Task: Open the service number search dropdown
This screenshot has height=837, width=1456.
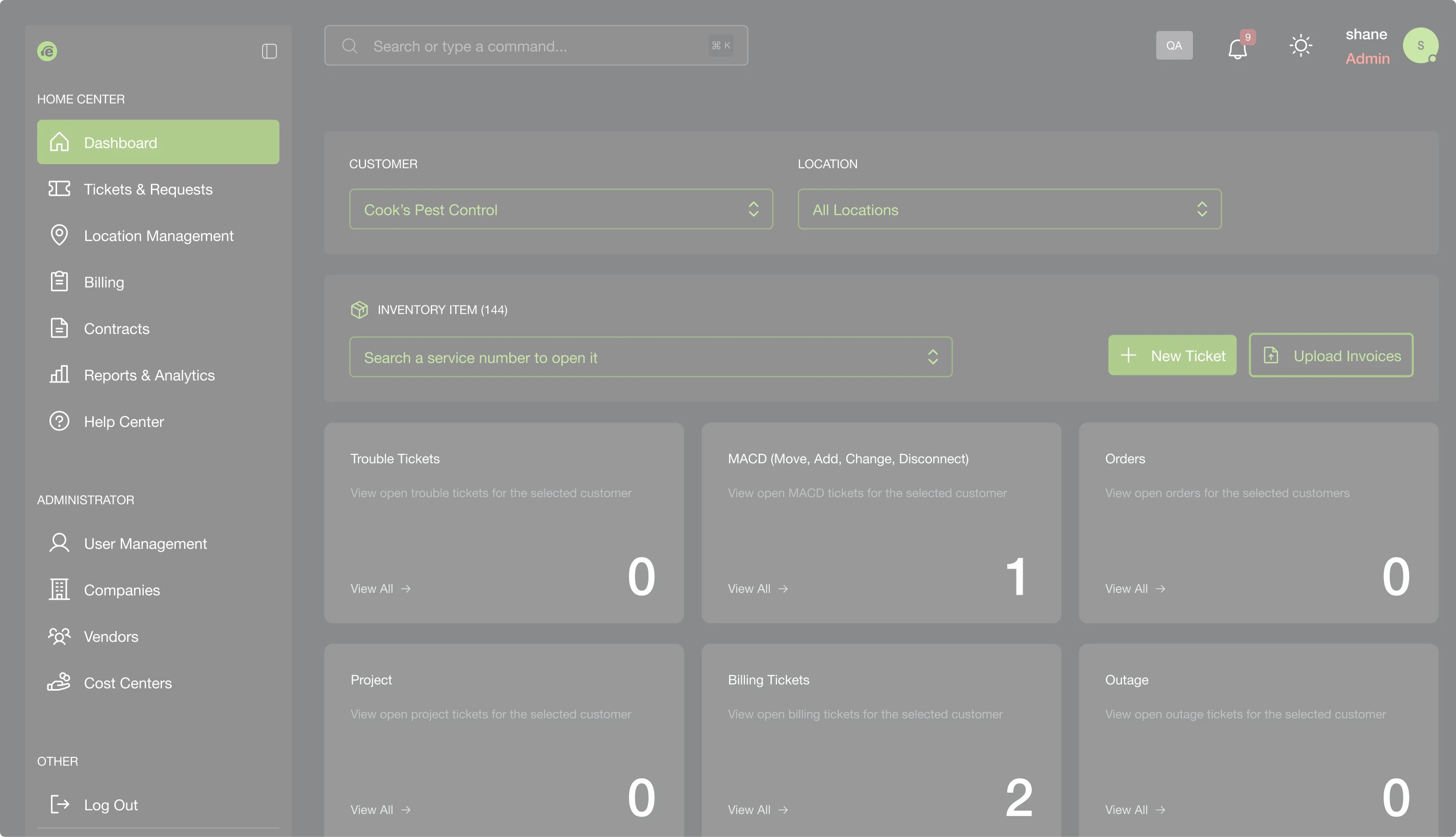Action: click(x=651, y=357)
